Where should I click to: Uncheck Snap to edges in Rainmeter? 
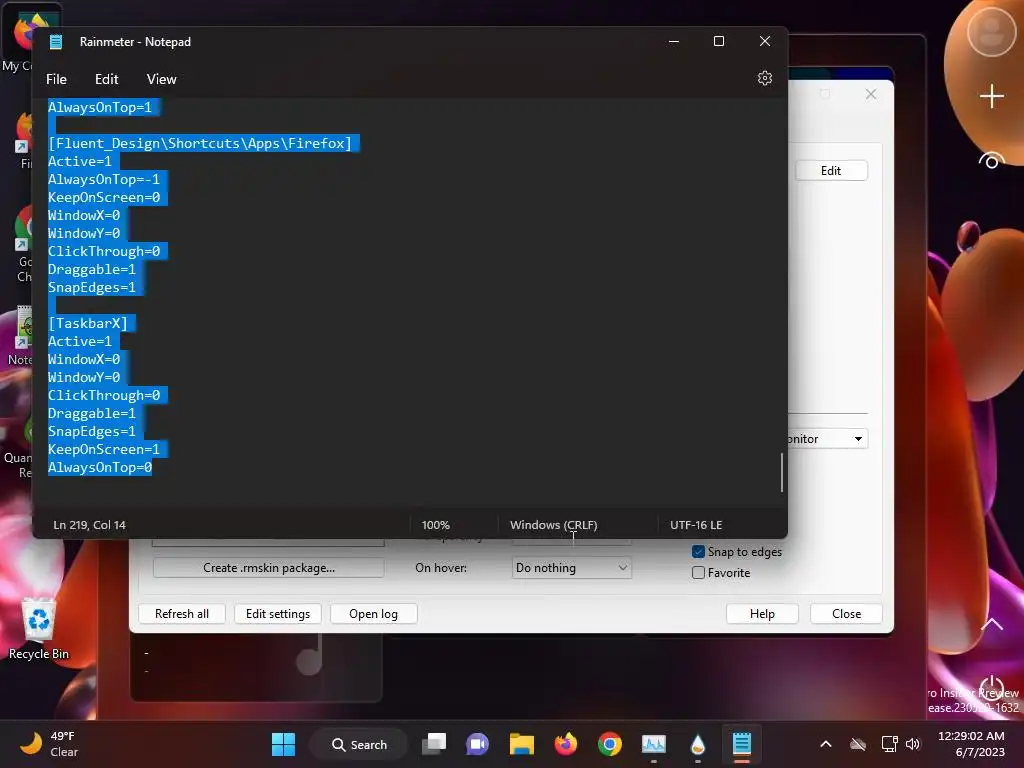[698, 552]
